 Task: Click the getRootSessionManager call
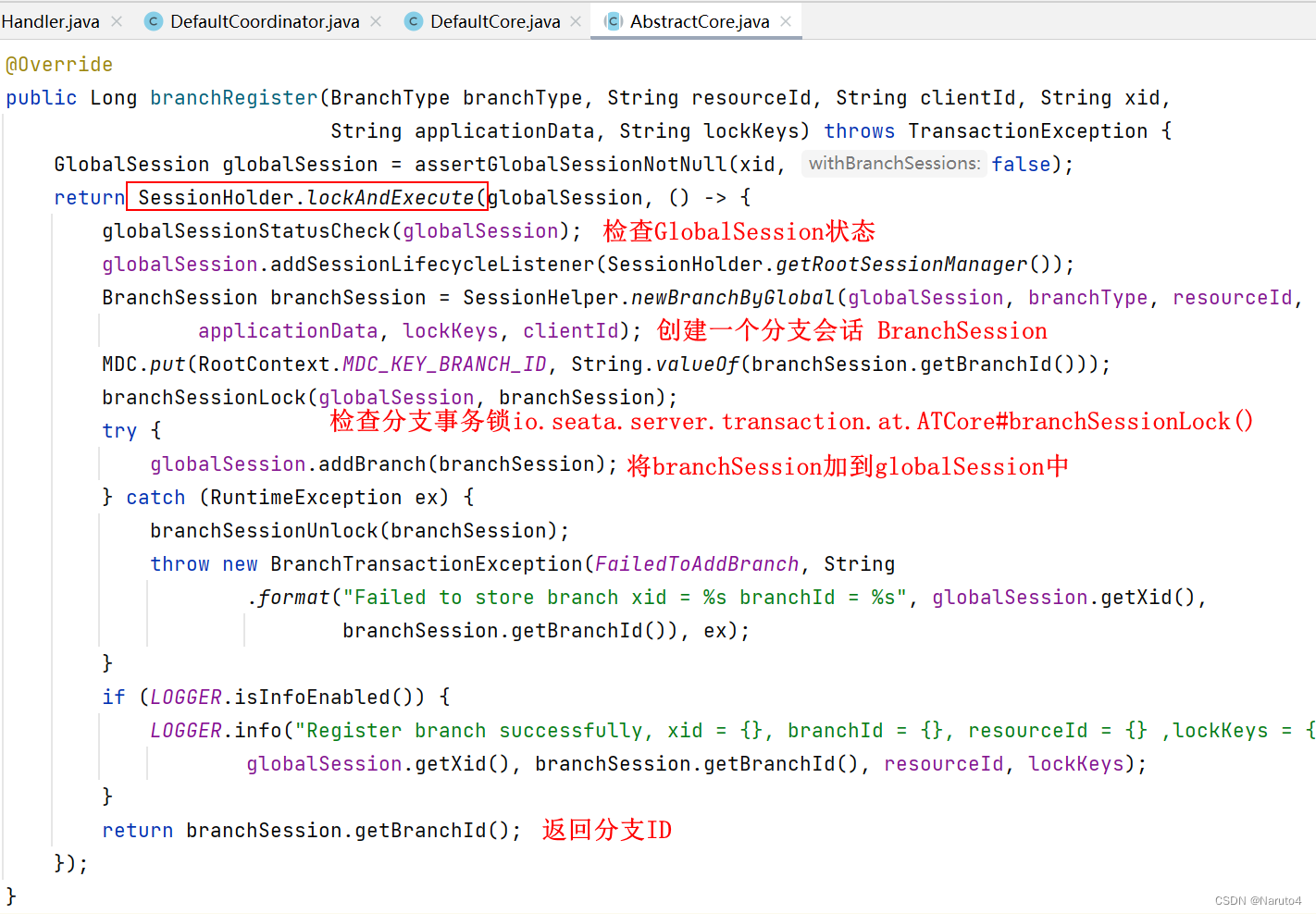[901, 265]
